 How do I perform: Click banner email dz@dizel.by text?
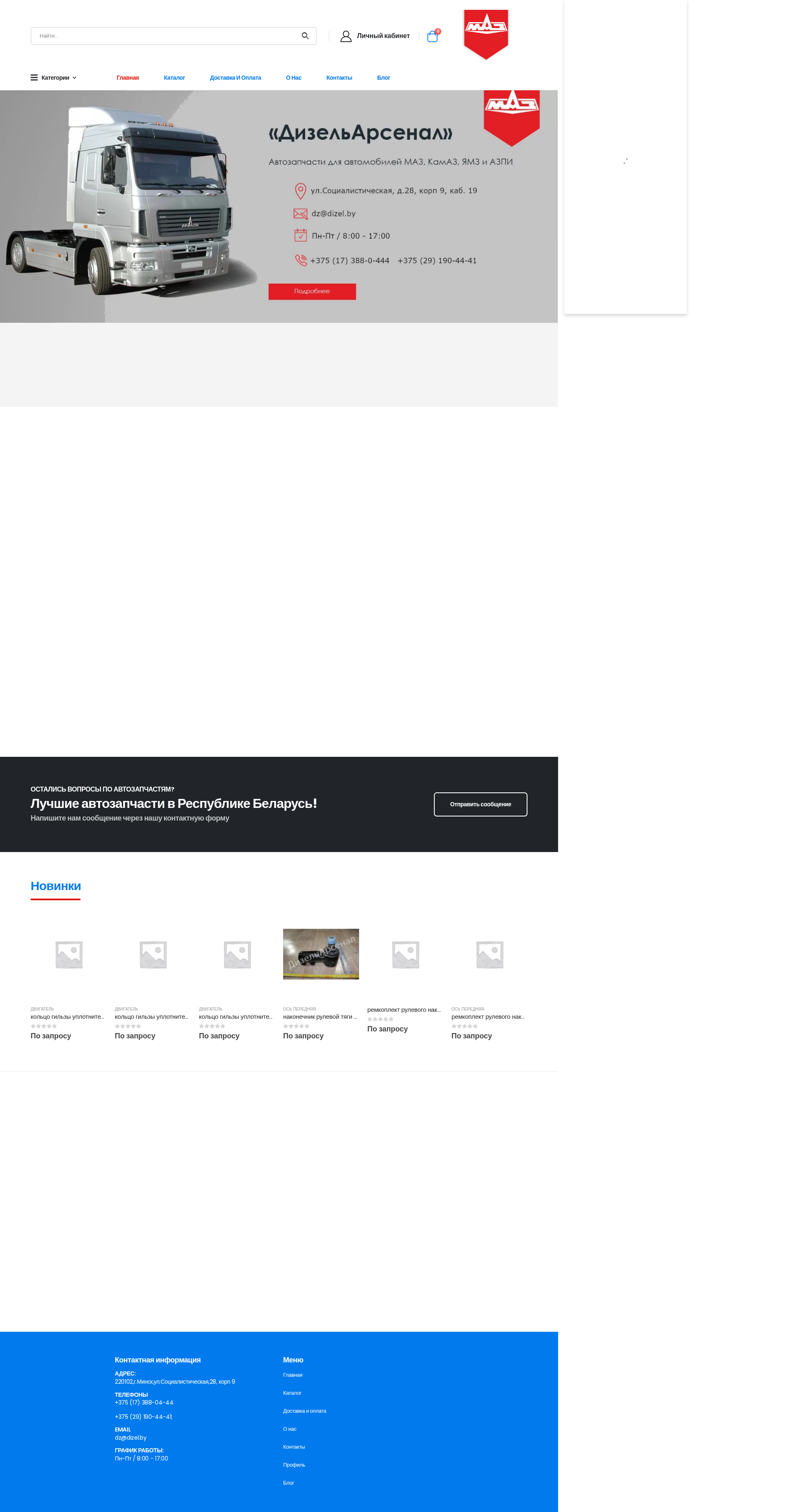tap(333, 214)
